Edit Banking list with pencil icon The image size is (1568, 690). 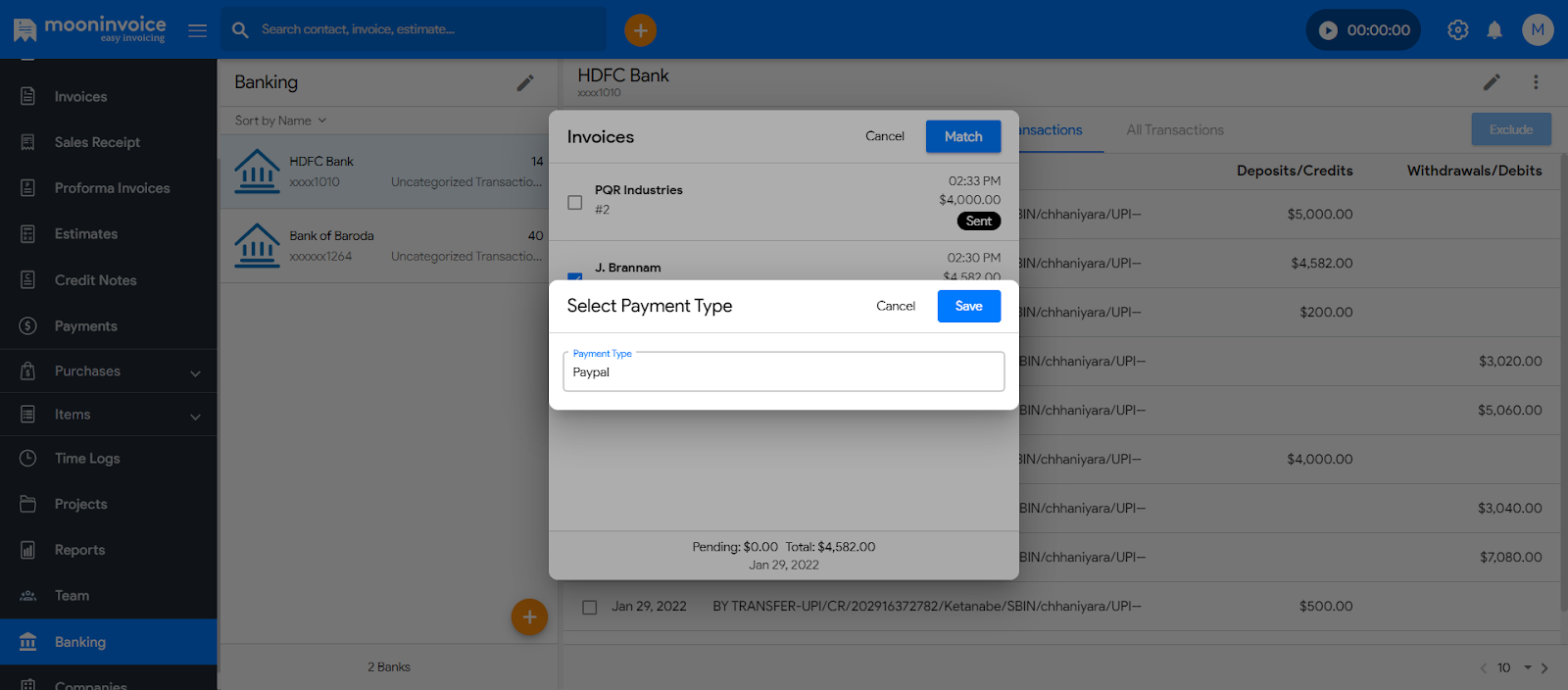pyautogui.click(x=525, y=83)
